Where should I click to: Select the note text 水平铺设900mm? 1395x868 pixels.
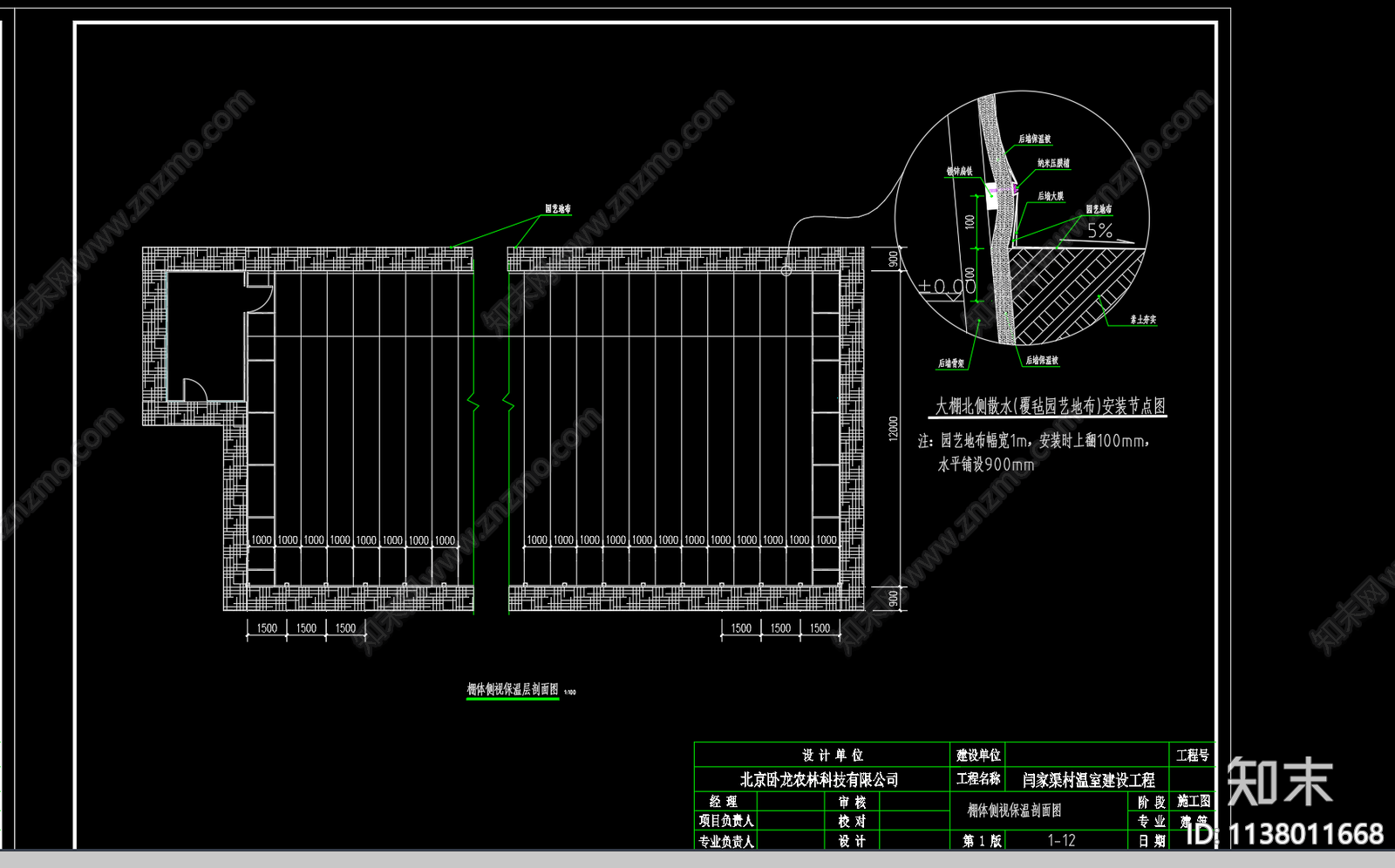pos(986,465)
